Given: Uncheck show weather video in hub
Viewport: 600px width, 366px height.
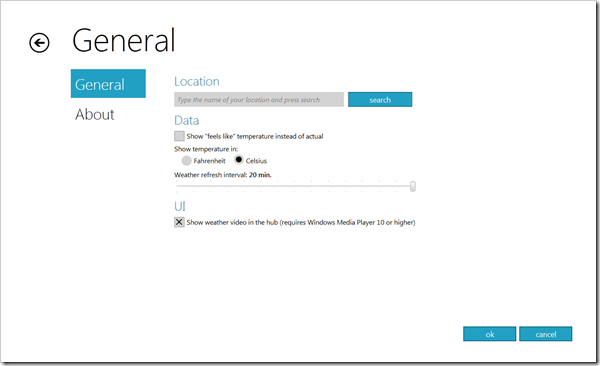Looking at the screenshot, I should point(179,222).
